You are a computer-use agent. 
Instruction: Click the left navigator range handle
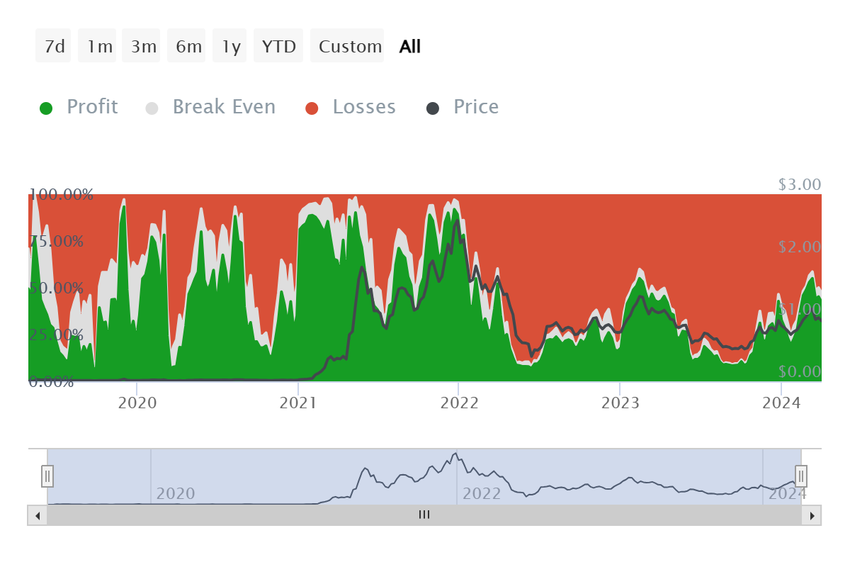(x=47, y=476)
